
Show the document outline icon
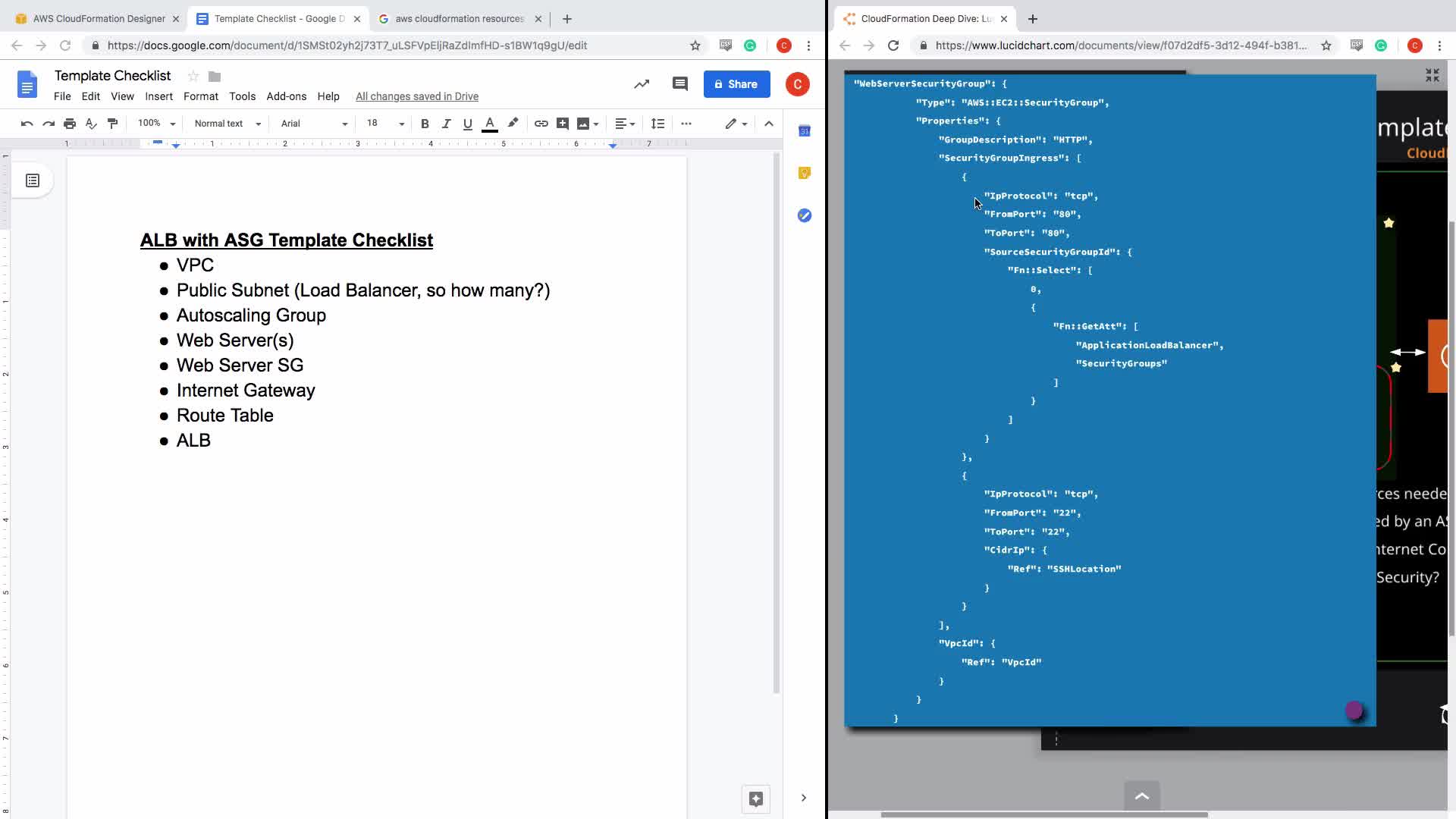[x=33, y=180]
